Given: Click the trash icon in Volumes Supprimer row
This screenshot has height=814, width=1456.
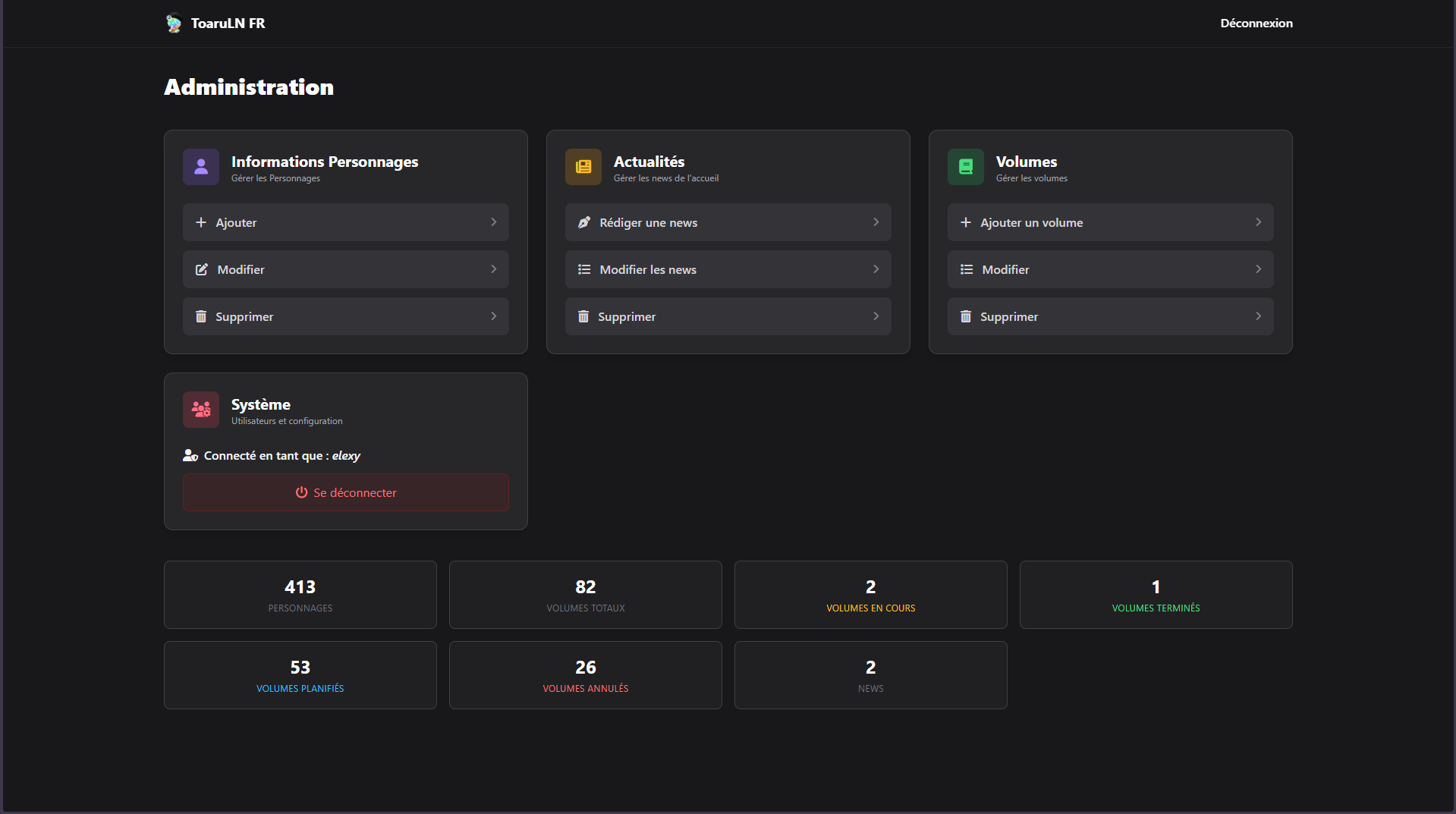Looking at the screenshot, I should point(966,316).
